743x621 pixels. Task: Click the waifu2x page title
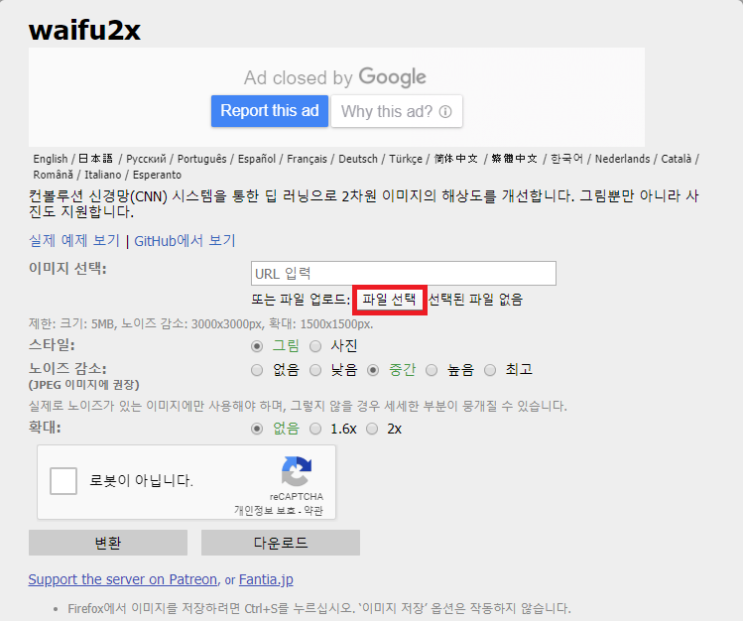(x=85, y=30)
